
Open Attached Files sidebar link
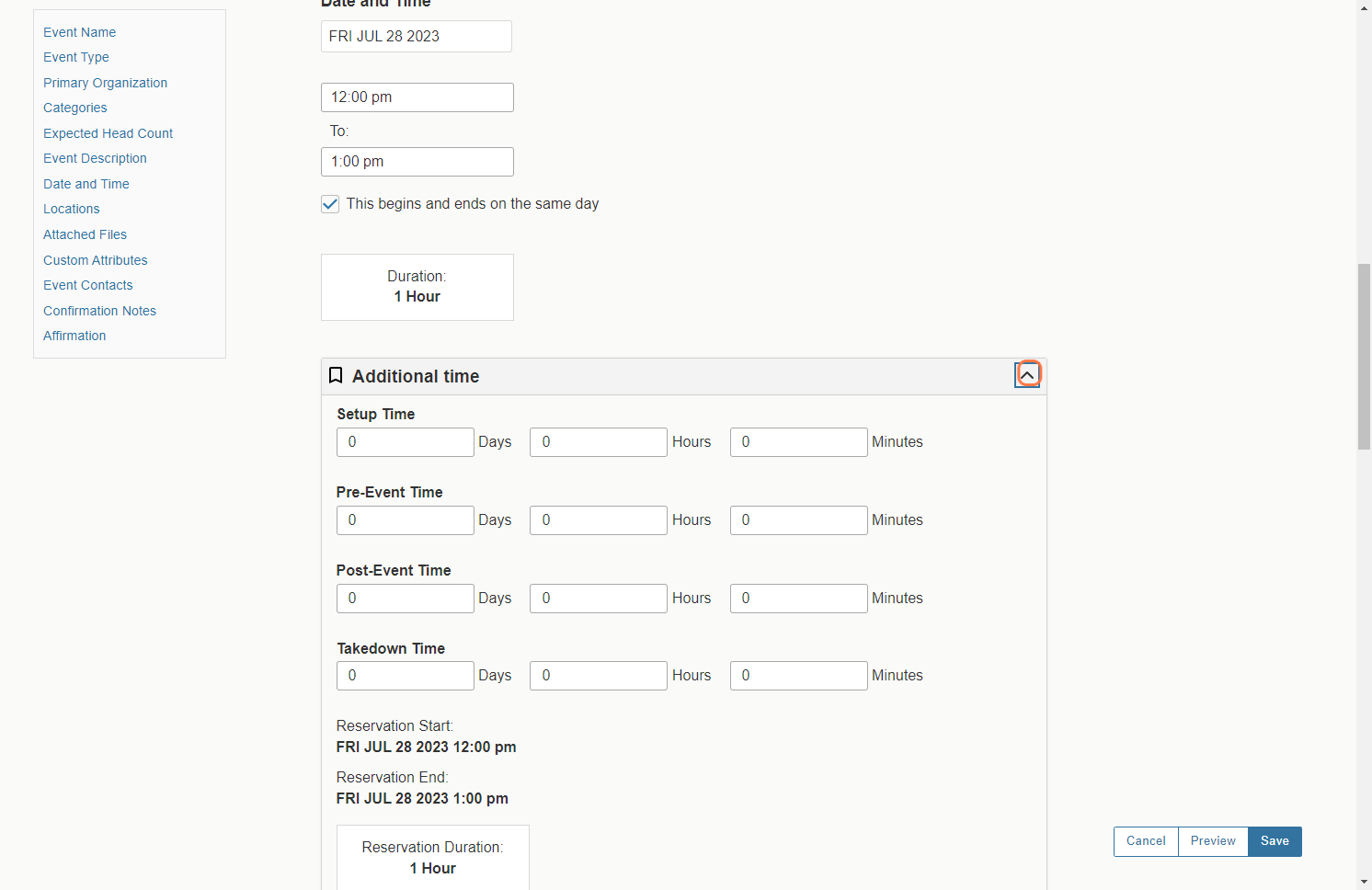(x=85, y=234)
